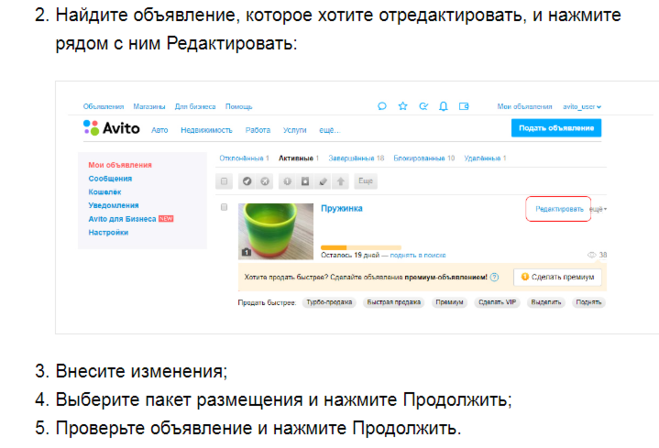Click the Редактировать link
Image resolution: width=659 pixels, height=448 pixels.
(x=559, y=209)
